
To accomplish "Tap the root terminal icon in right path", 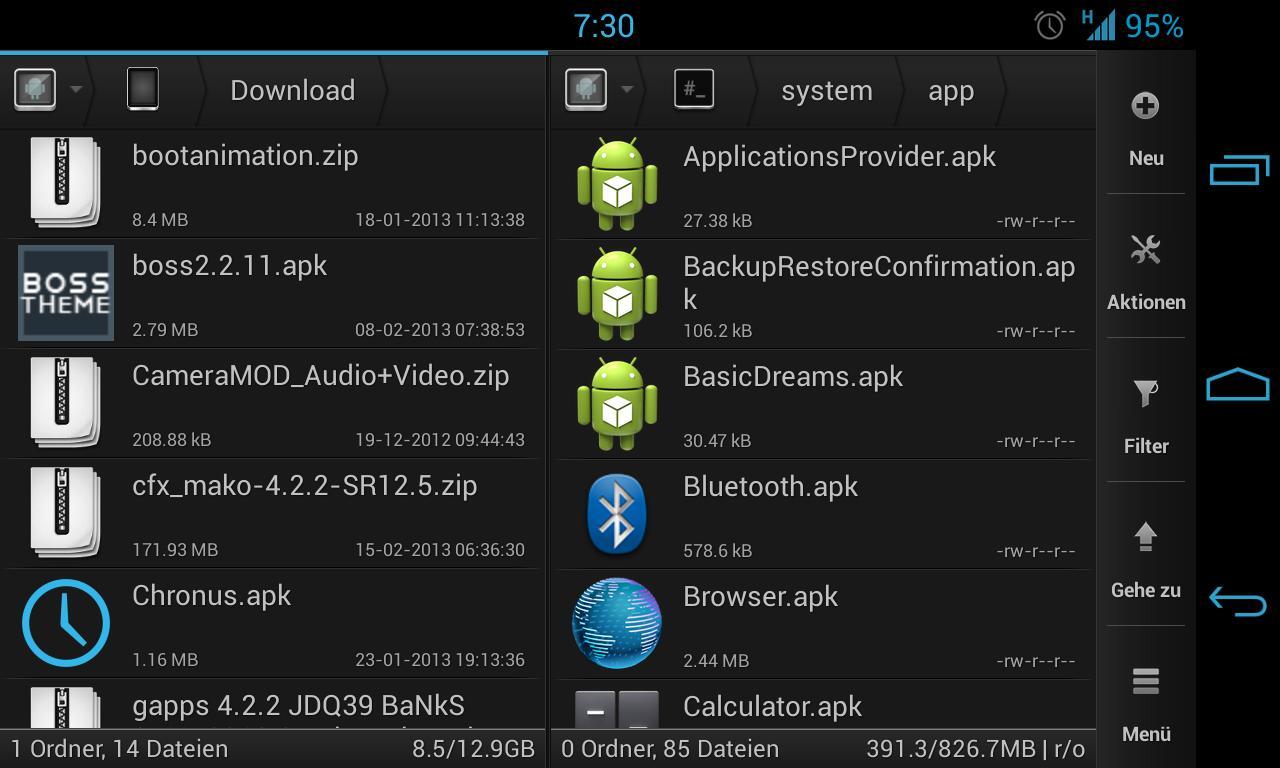I will 693,89.
